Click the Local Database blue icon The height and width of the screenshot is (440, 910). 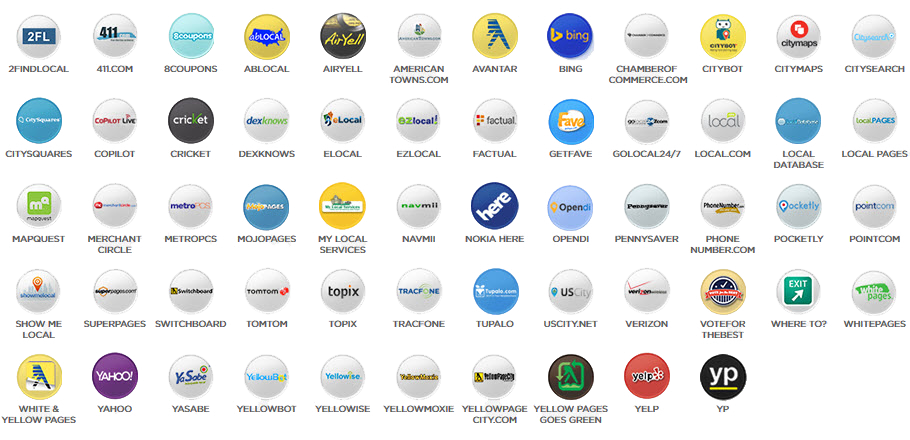click(799, 121)
